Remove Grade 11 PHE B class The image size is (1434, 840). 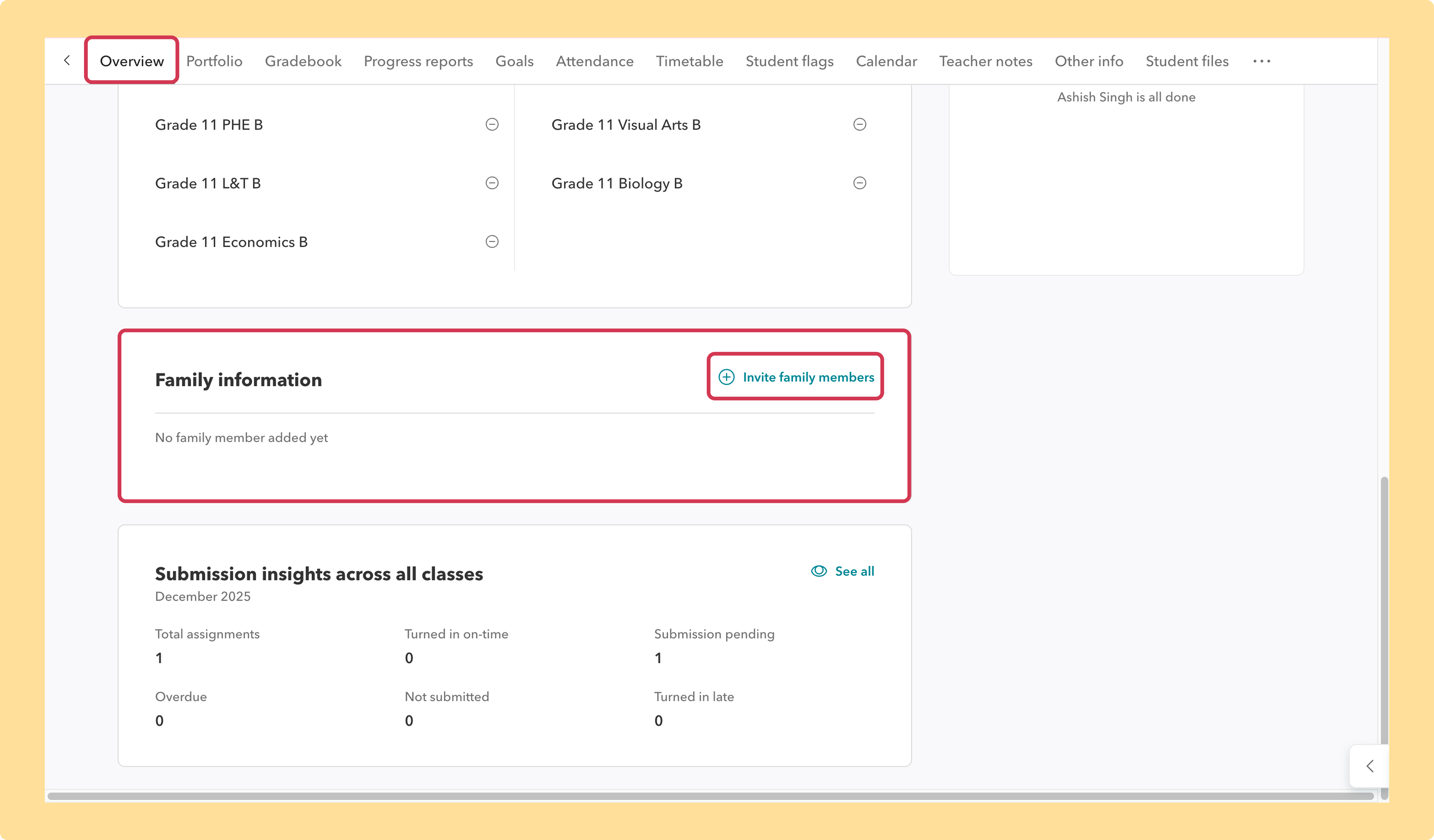coord(492,125)
